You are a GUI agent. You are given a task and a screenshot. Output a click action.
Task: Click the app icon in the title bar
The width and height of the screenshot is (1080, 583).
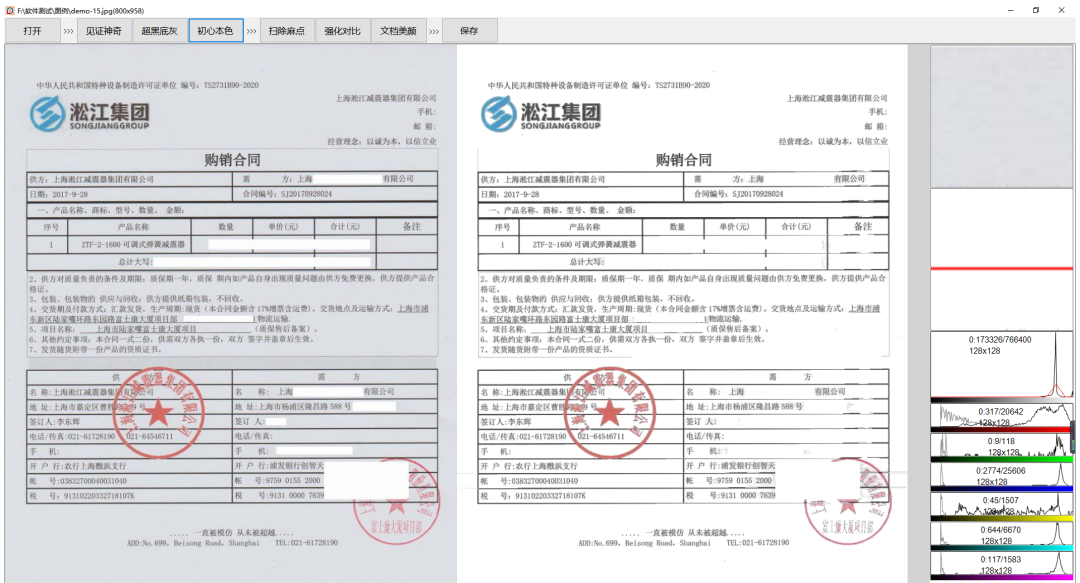pos(9,8)
